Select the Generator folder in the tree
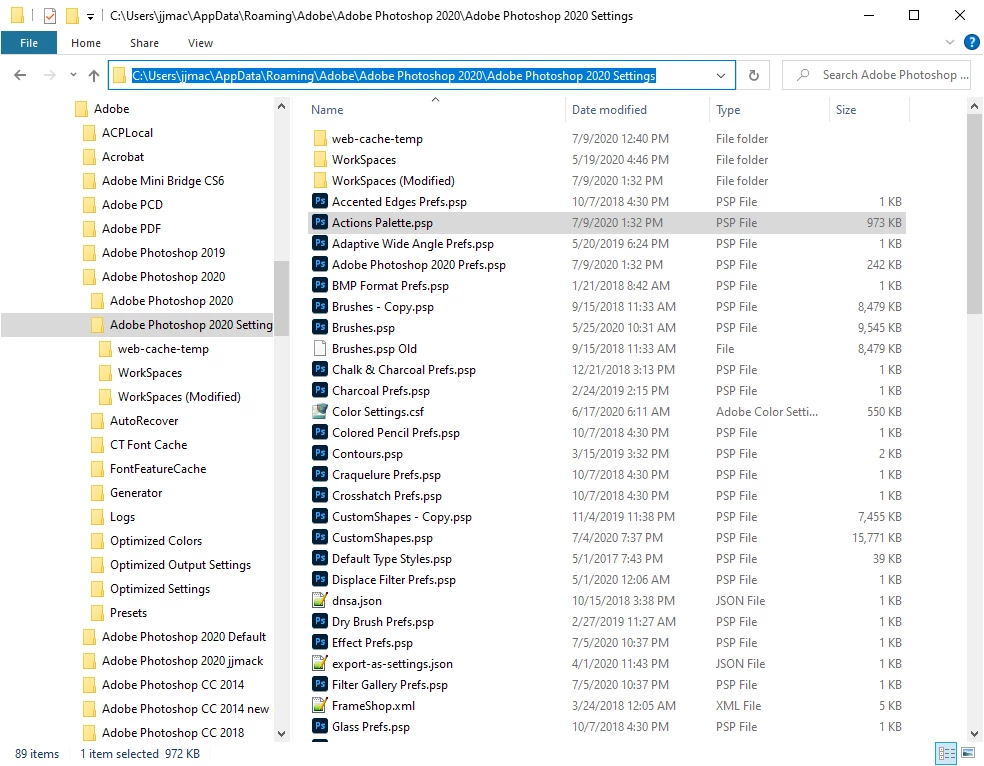The image size is (984, 766). [x=136, y=492]
